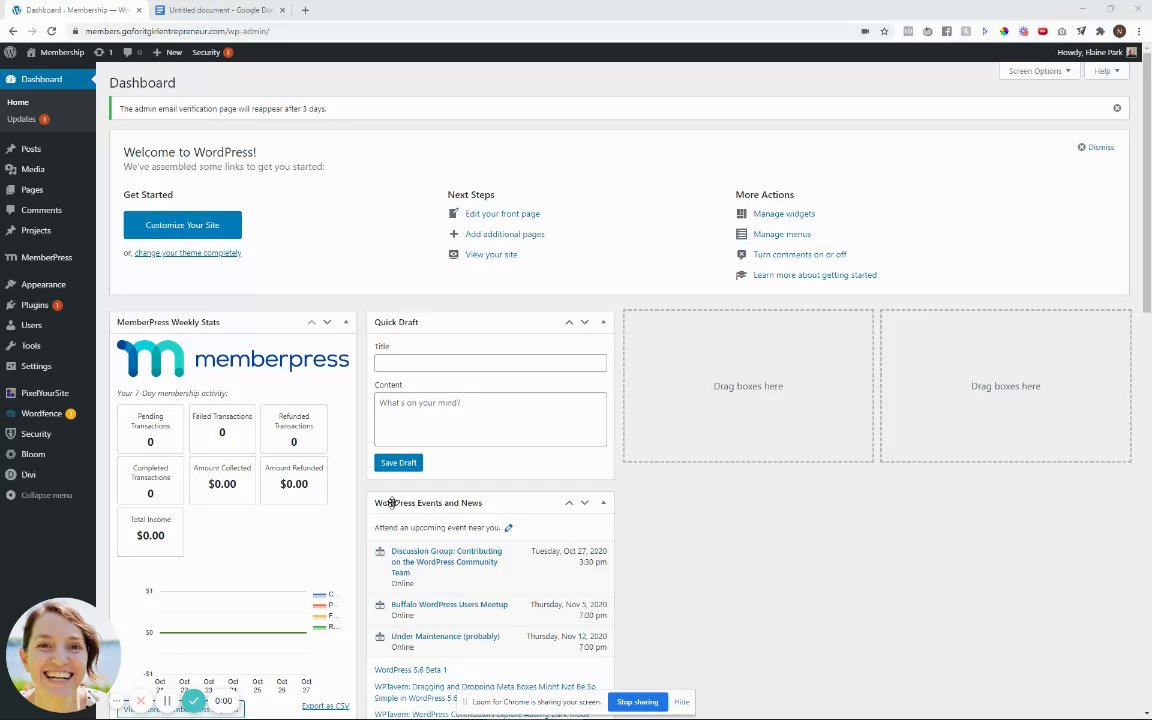Viewport: 1152px width, 720px height.
Task: Open Under Maintenance (probably) event link
Action: (445, 636)
